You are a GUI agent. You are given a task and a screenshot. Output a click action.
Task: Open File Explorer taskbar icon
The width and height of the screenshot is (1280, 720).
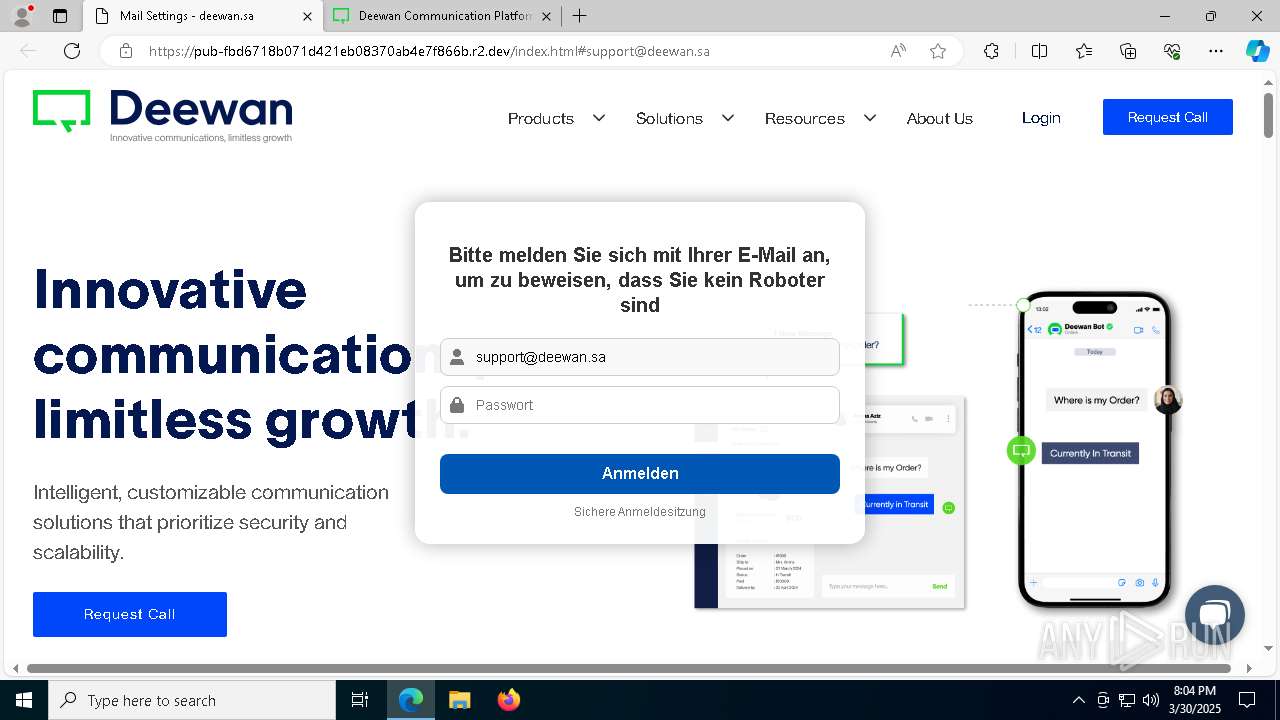459,700
